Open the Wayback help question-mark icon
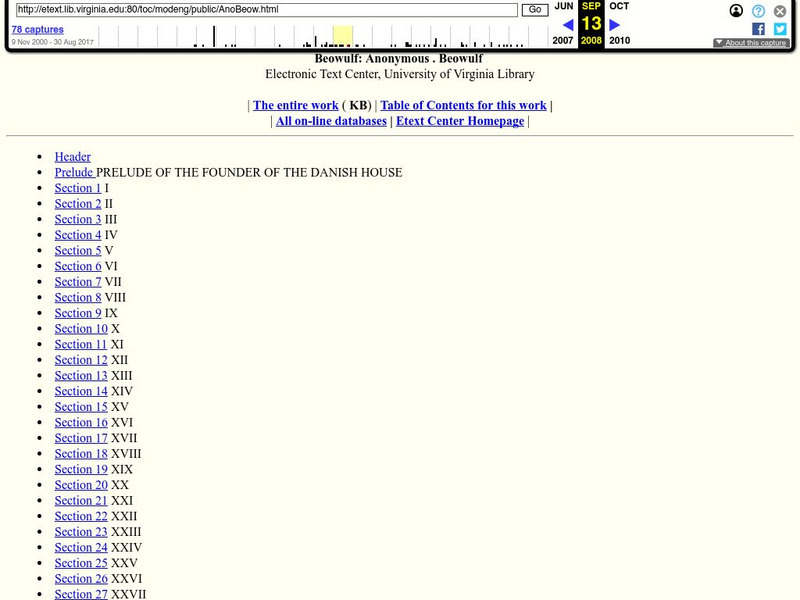The image size is (800, 600). tap(758, 11)
